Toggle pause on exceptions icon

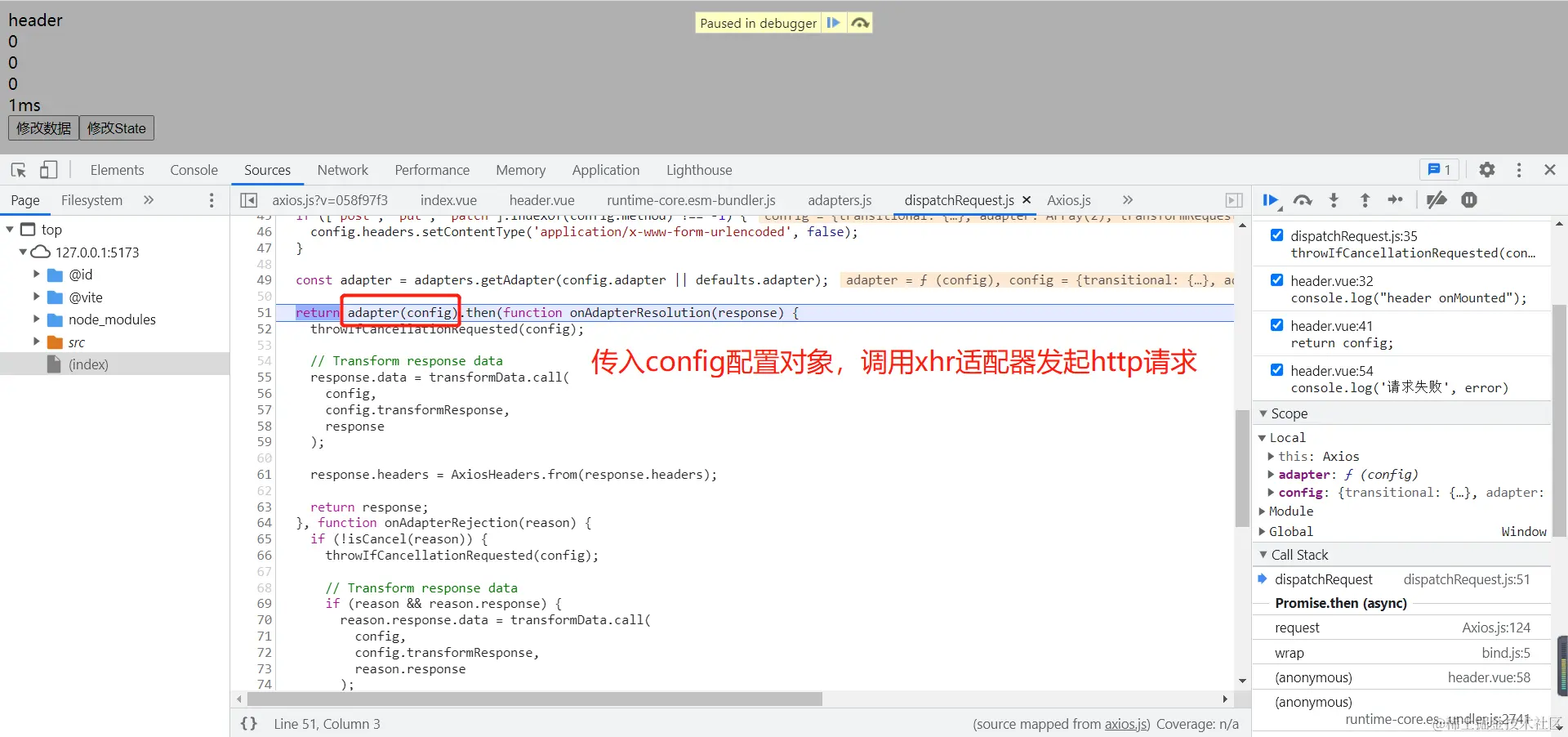tap(1469, 200)
